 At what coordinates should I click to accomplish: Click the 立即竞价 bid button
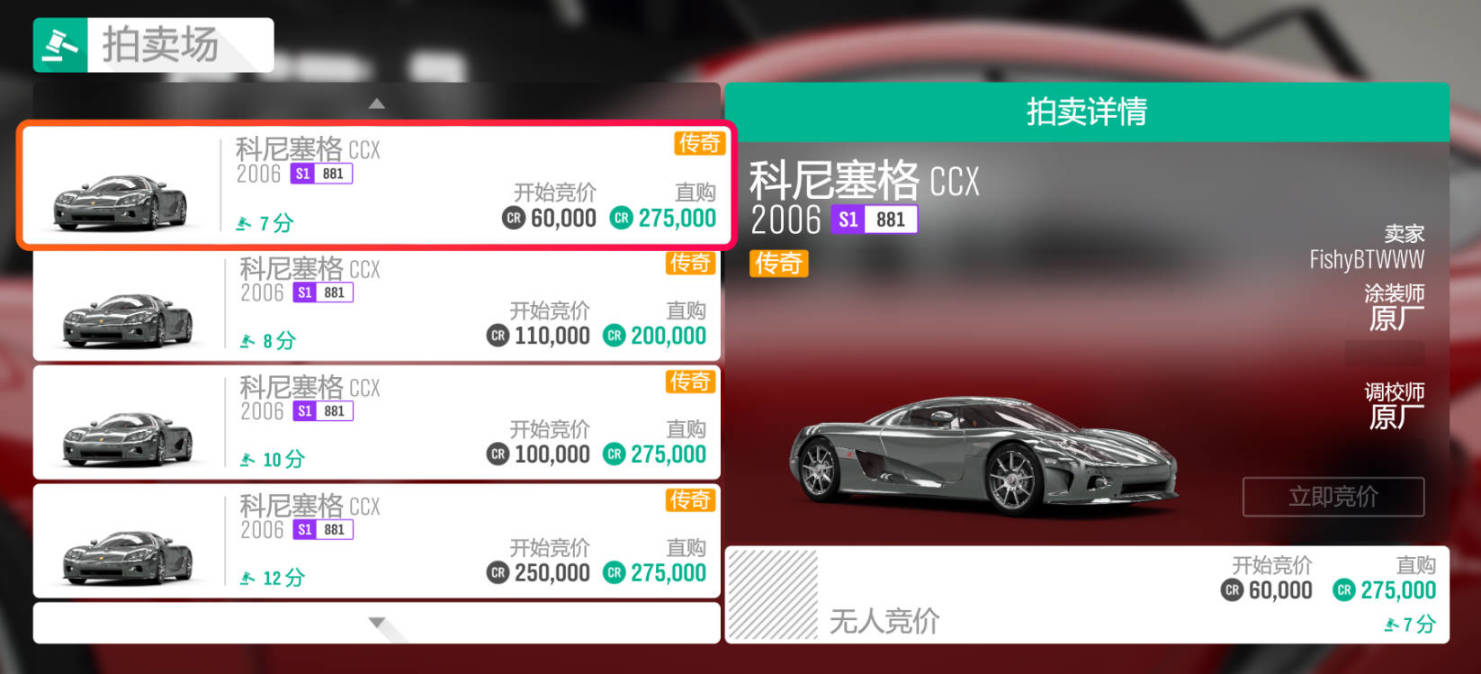click(x=1333, y=497)
